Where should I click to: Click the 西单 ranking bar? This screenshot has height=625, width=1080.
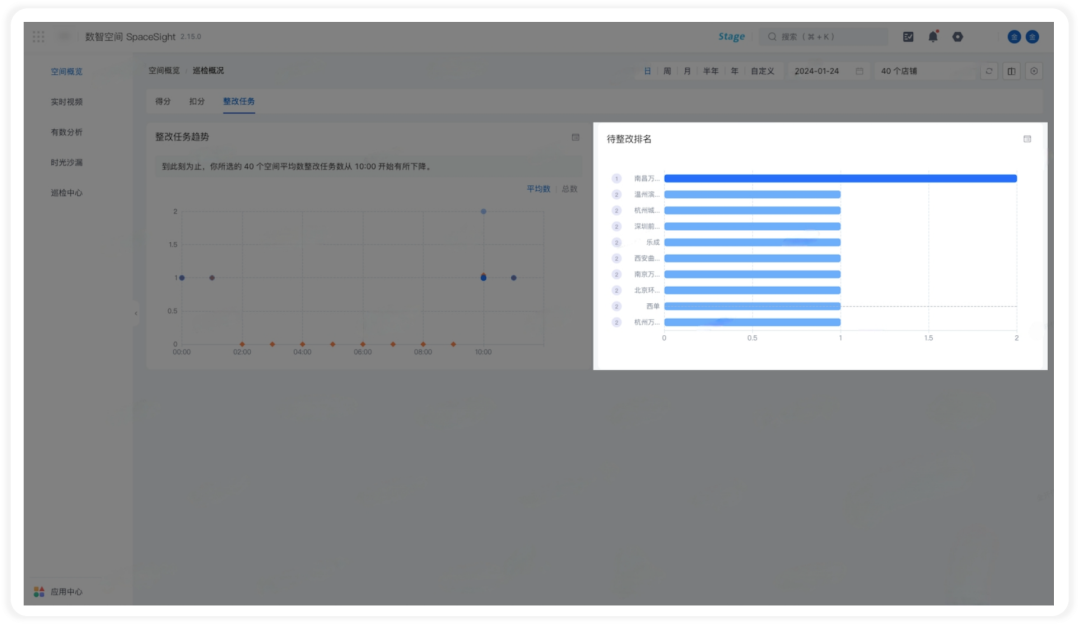click(752, 306)
